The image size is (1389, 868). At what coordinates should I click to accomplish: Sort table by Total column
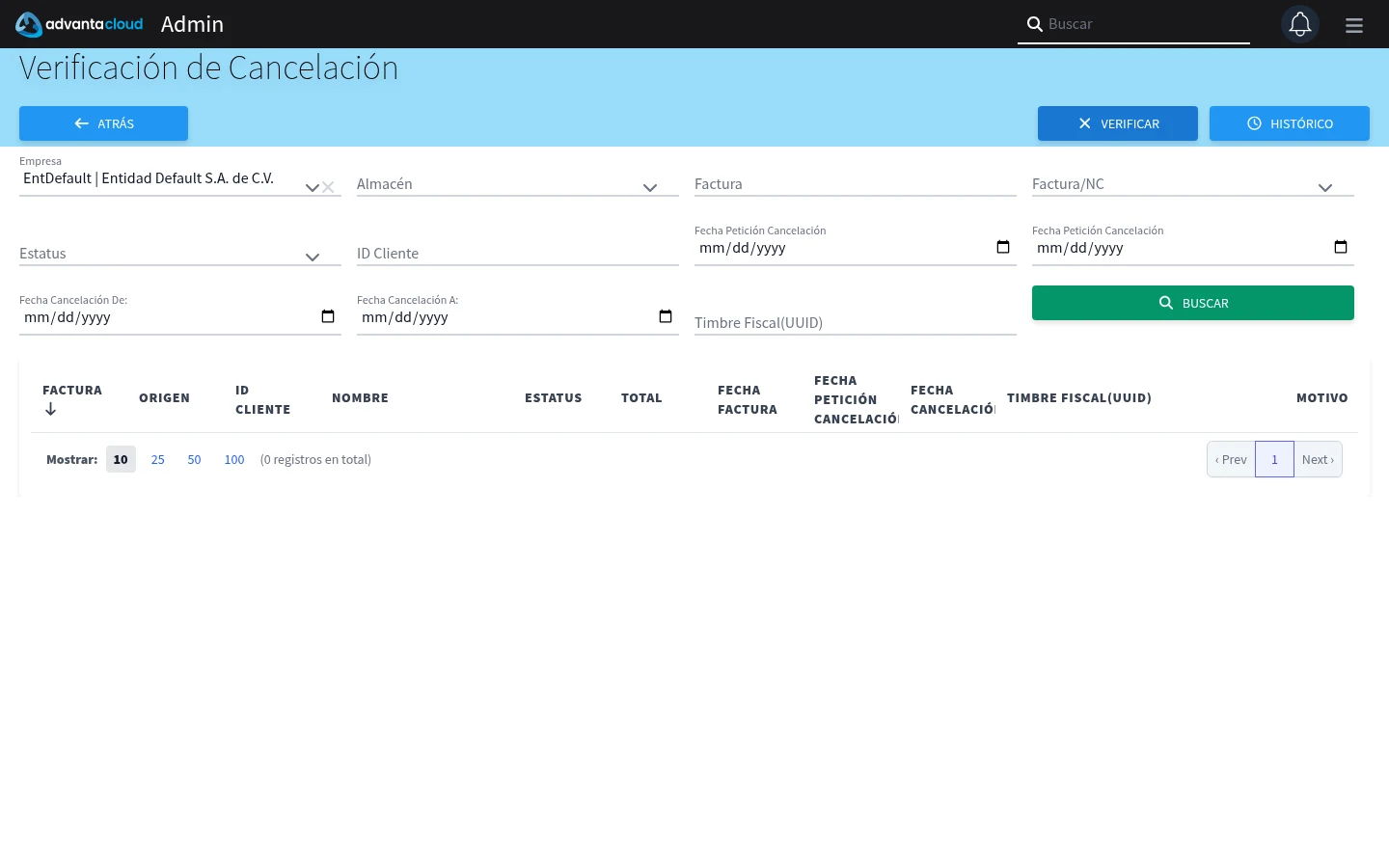641,397
